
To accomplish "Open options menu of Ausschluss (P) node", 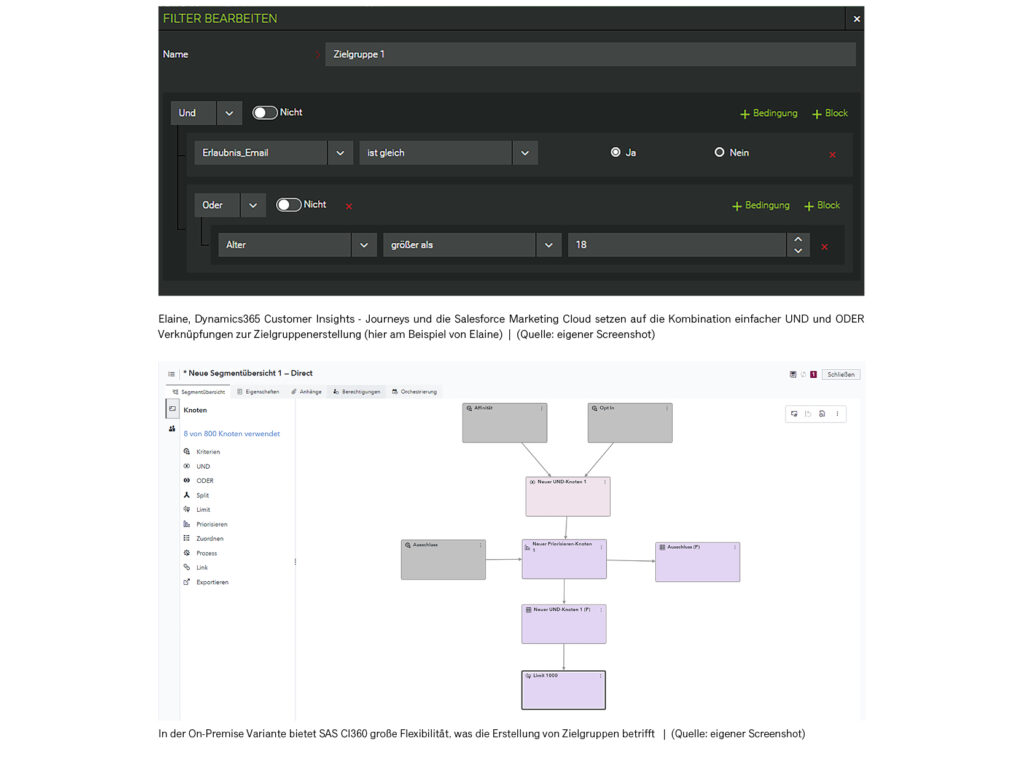I will pos(735,548).
